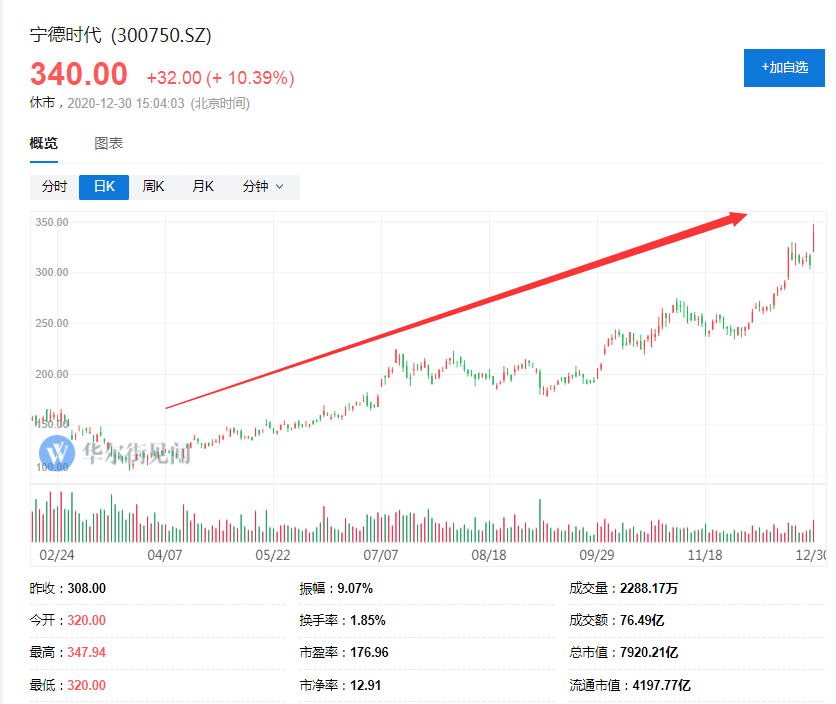This screenshot has height=704, width=836.
Task: Click the 05/22 date axis label
Action: click(x=273, y=555)
